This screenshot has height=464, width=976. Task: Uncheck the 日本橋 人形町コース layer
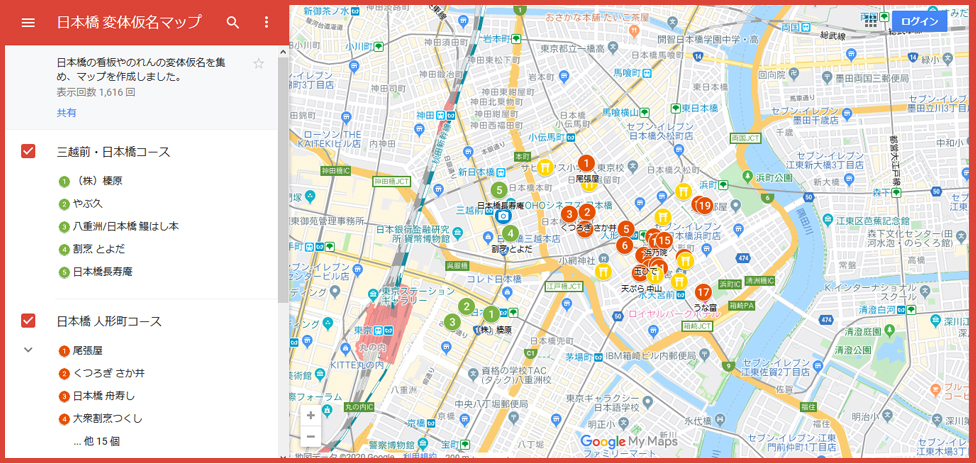(x=28, y=321)
